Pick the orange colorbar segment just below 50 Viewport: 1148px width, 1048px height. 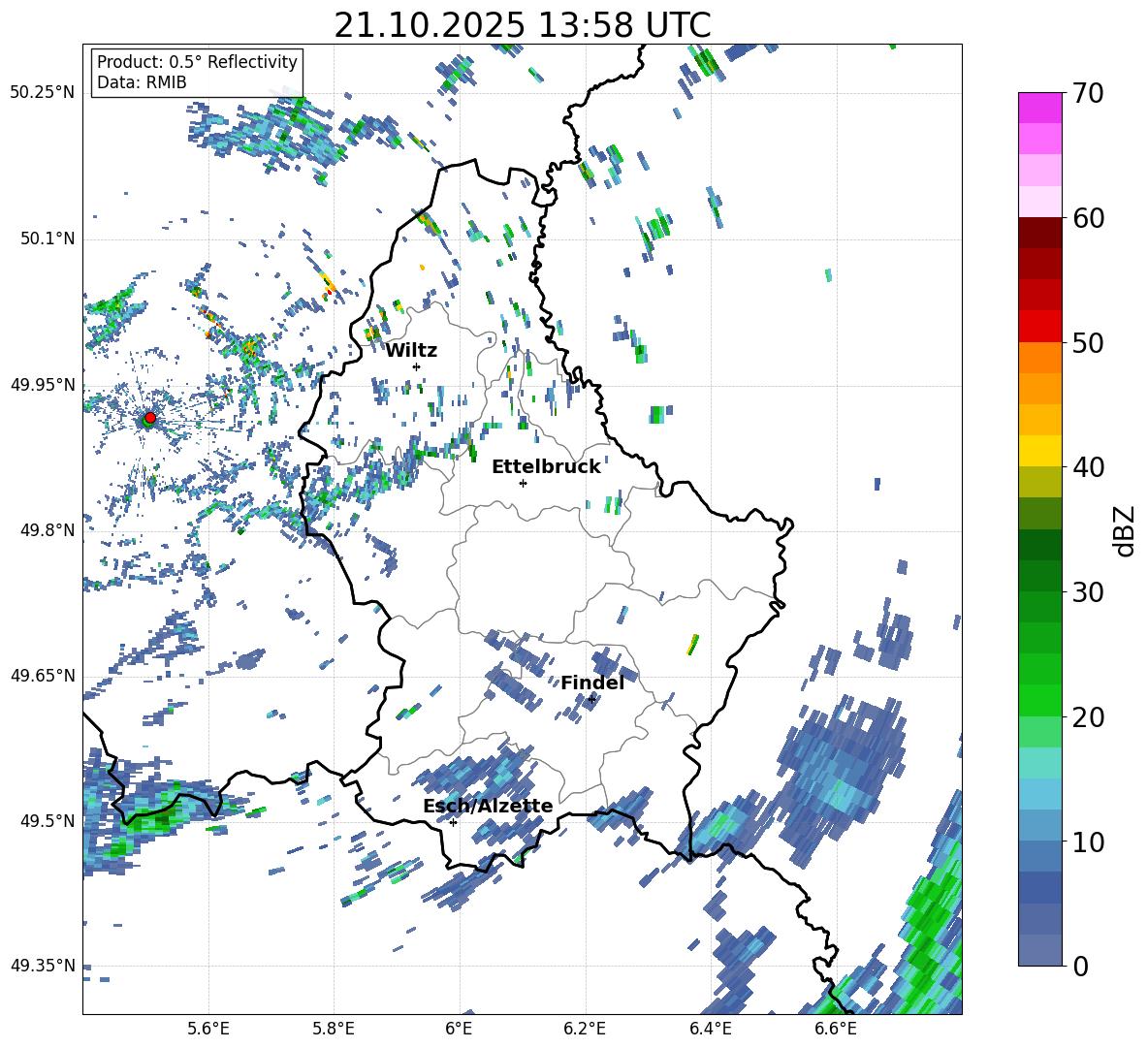[x=1040, y=358]
